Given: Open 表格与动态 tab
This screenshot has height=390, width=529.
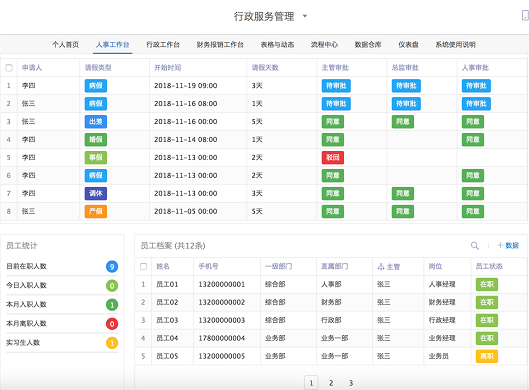Looking at the screenshot, I should tap(277, 45).
